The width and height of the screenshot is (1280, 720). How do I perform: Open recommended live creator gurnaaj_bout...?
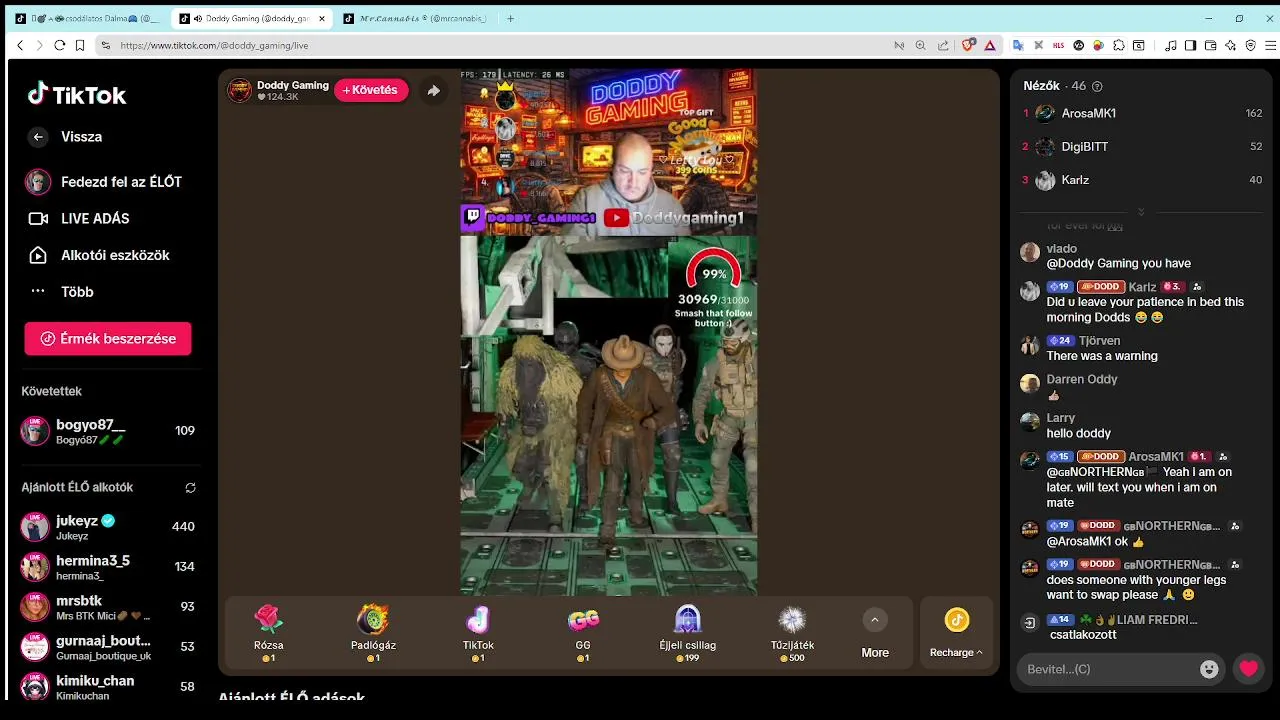108,647
